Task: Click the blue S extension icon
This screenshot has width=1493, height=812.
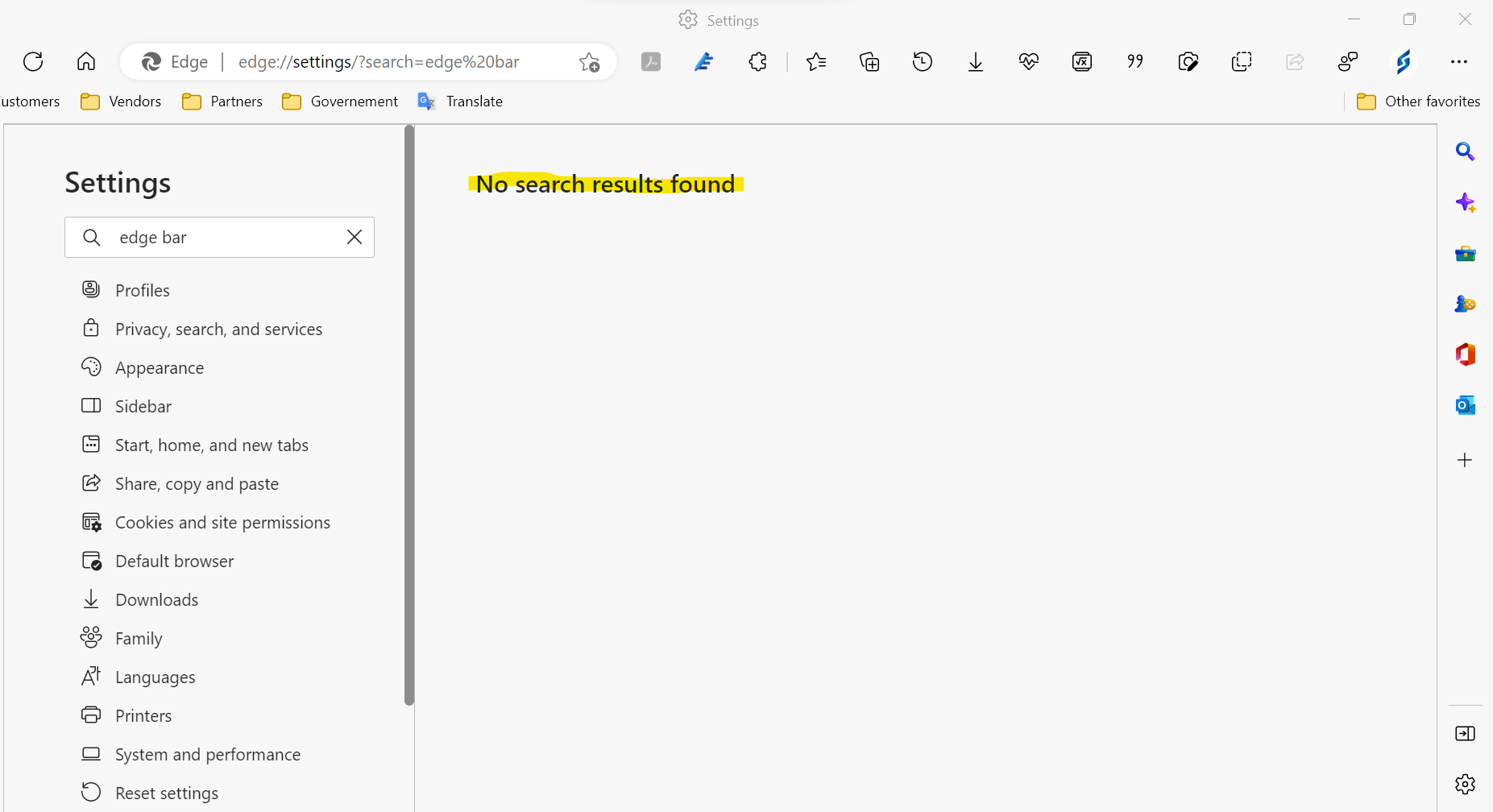Action: (1403, 62)
